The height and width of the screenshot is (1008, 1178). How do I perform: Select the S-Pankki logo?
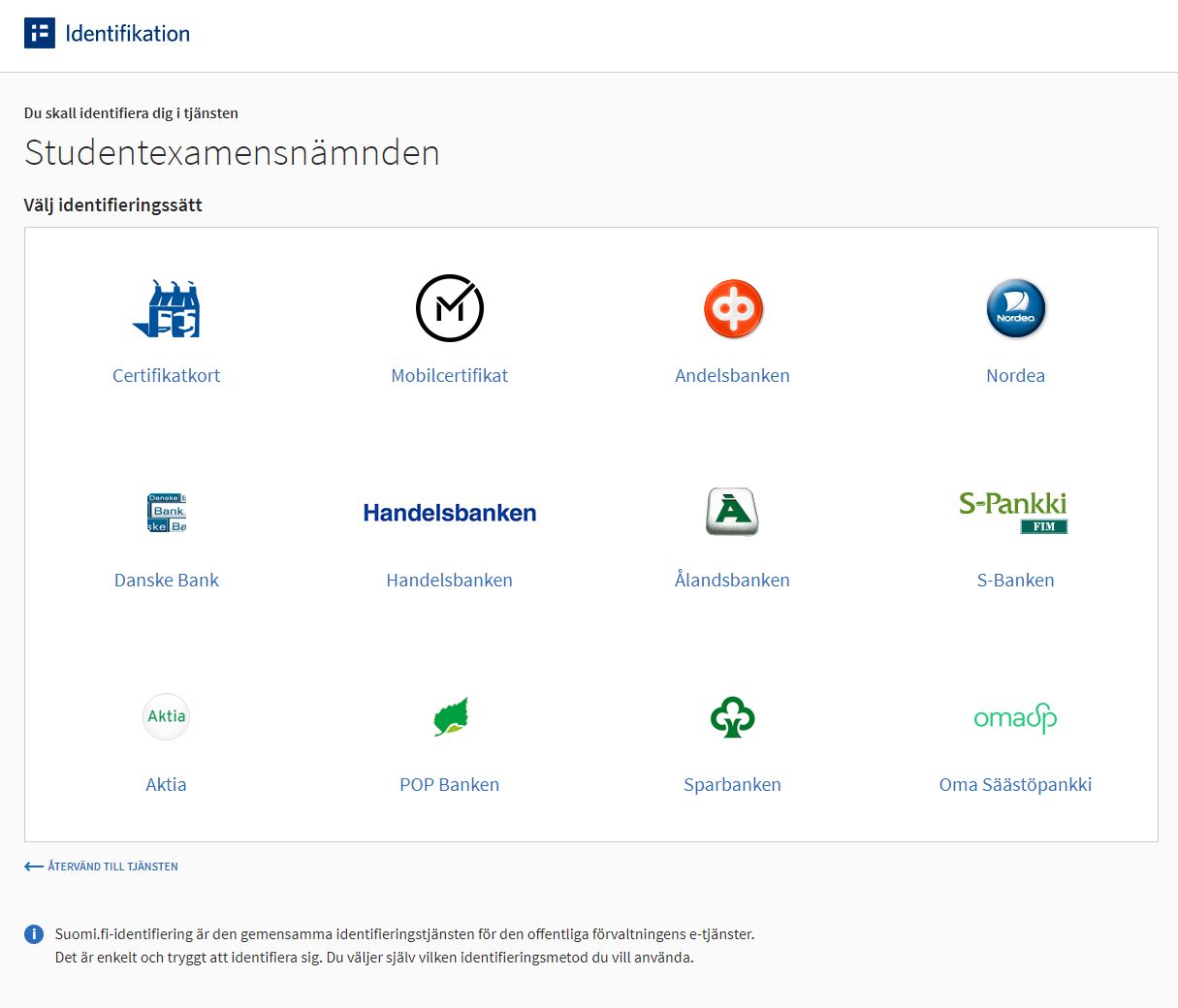[1013, 513]
